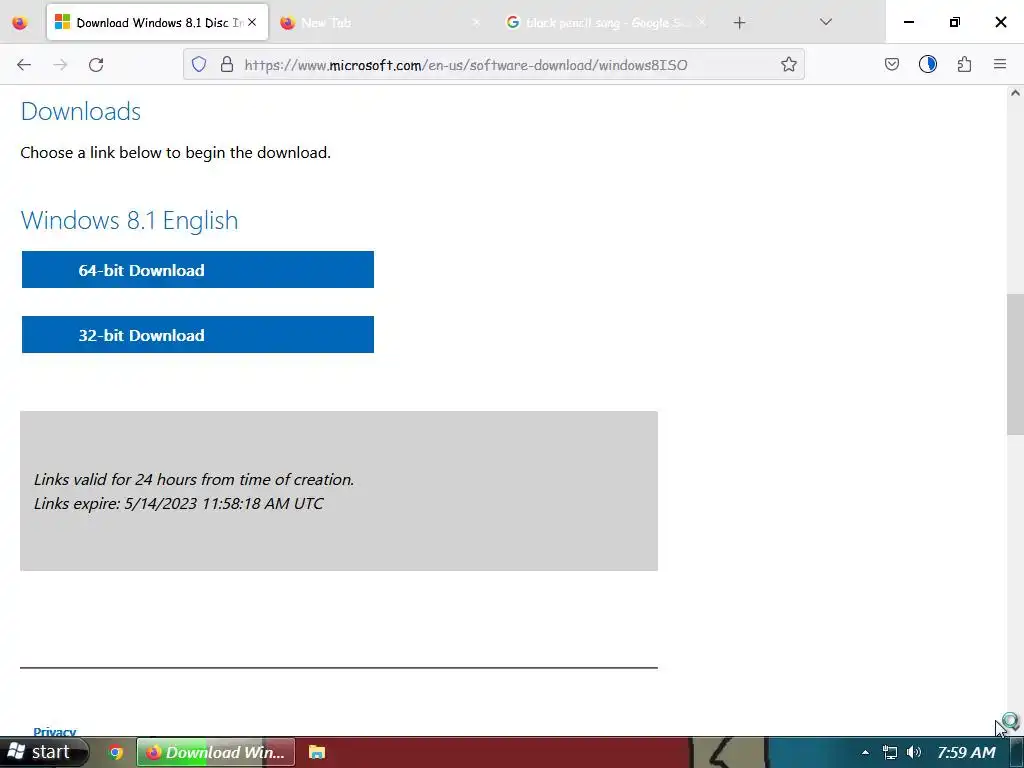Click the scrollbar up arrow
The height and width of the screenshot is (768, 1024).
tap(1016, 93)
